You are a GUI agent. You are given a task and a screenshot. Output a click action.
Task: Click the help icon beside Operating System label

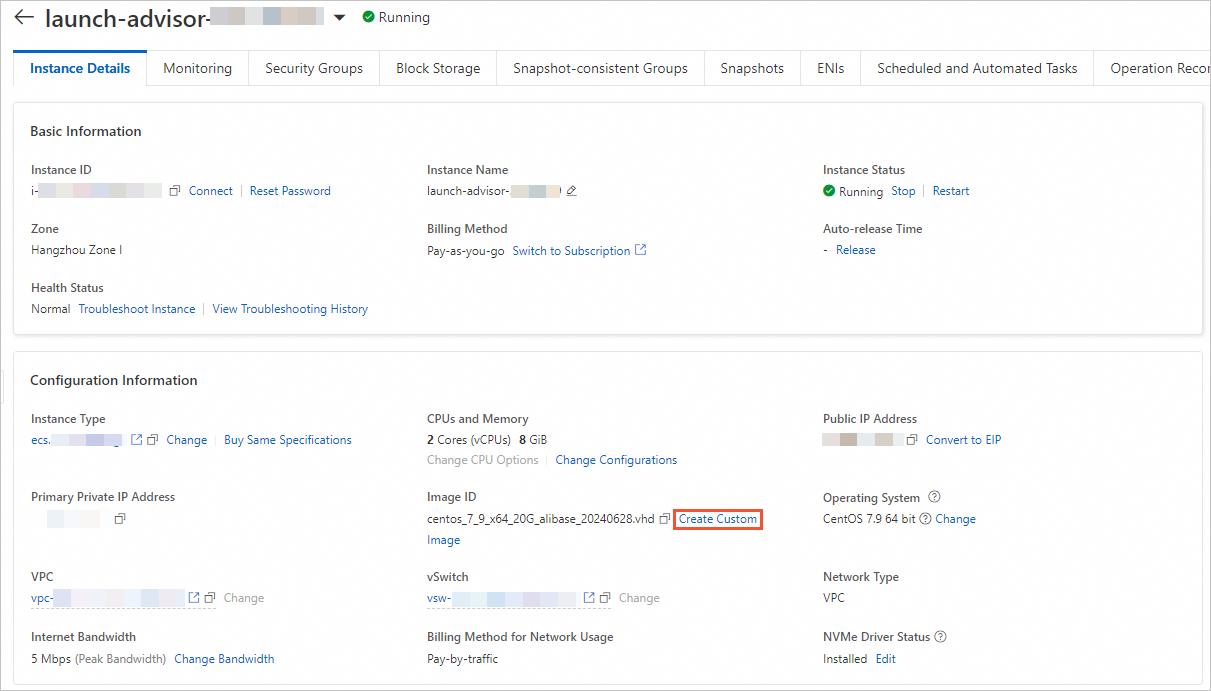click(x=934, y=497)
